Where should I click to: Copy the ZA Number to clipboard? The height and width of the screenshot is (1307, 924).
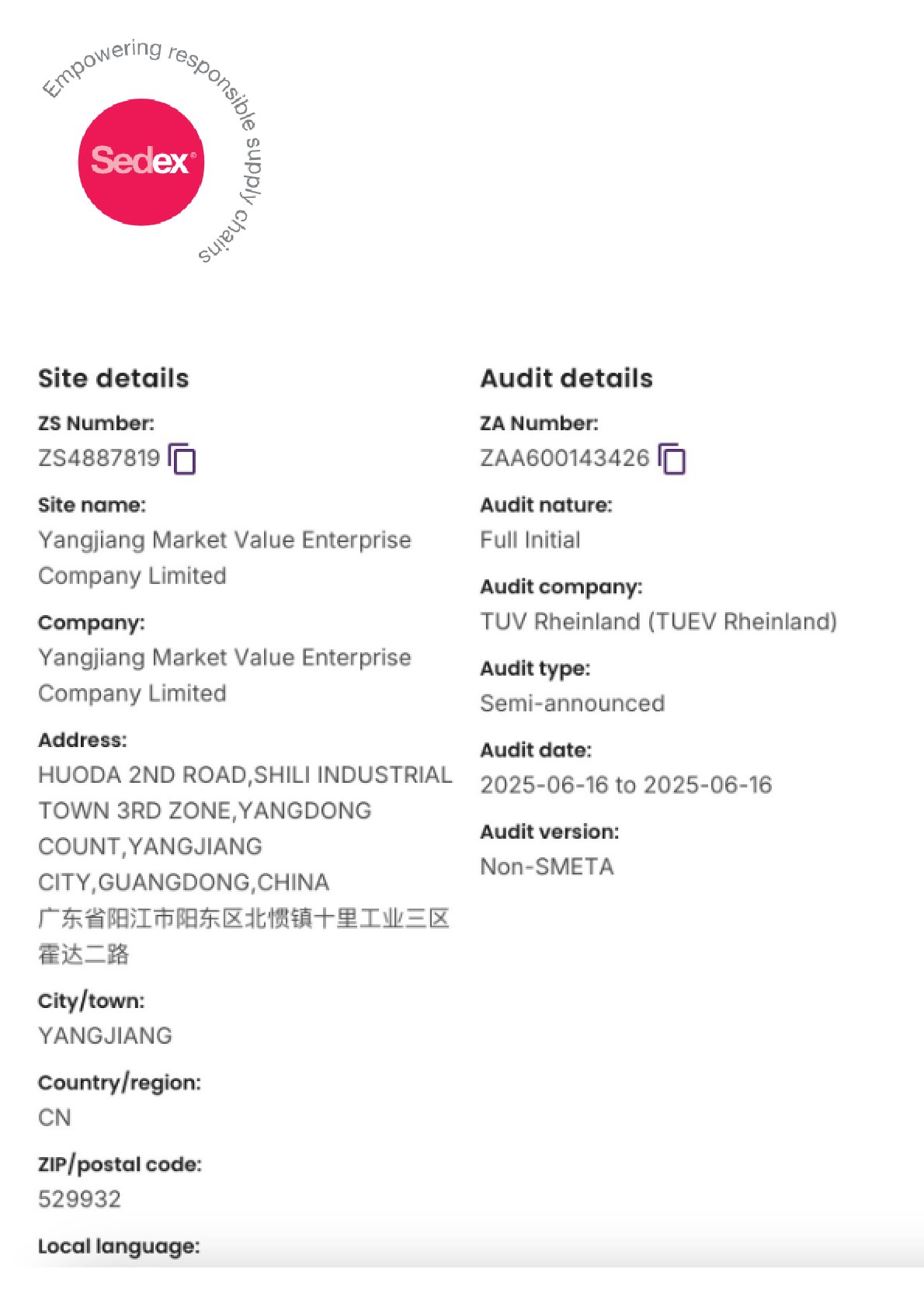(672, 459)
